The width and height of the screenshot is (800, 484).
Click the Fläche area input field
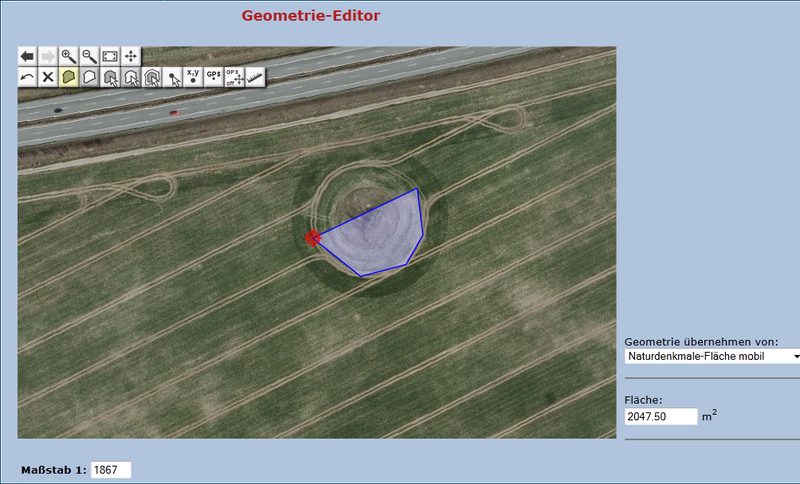[660, 416]
